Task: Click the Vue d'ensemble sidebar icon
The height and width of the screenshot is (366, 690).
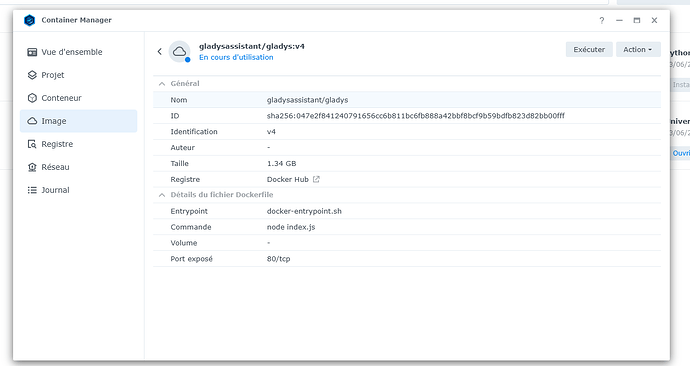Action: [32, 52]
